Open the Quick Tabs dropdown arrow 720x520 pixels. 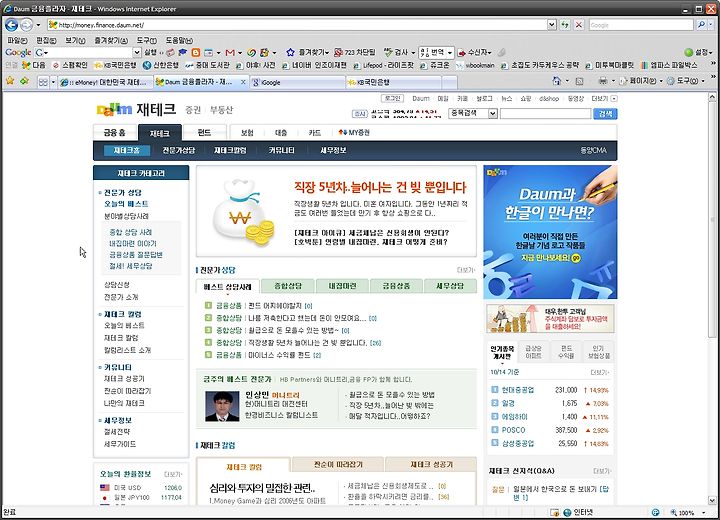coord(53,82)
